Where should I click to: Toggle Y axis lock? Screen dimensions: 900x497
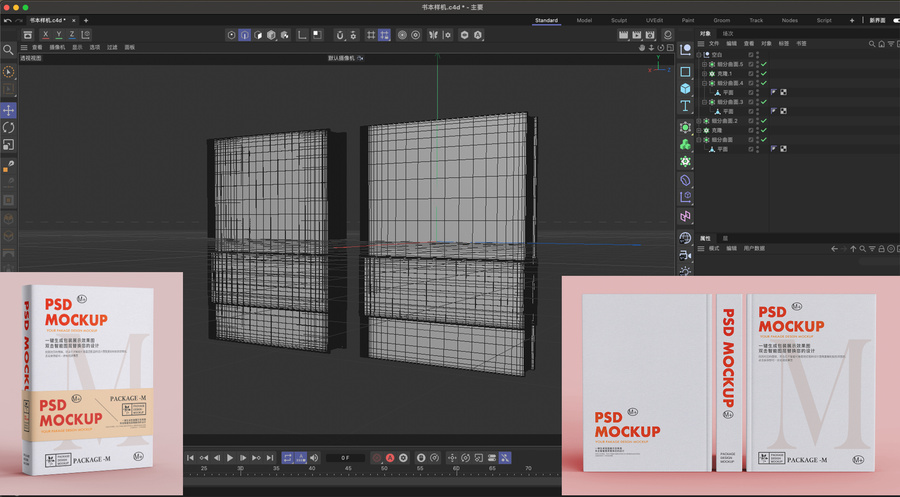59,35
